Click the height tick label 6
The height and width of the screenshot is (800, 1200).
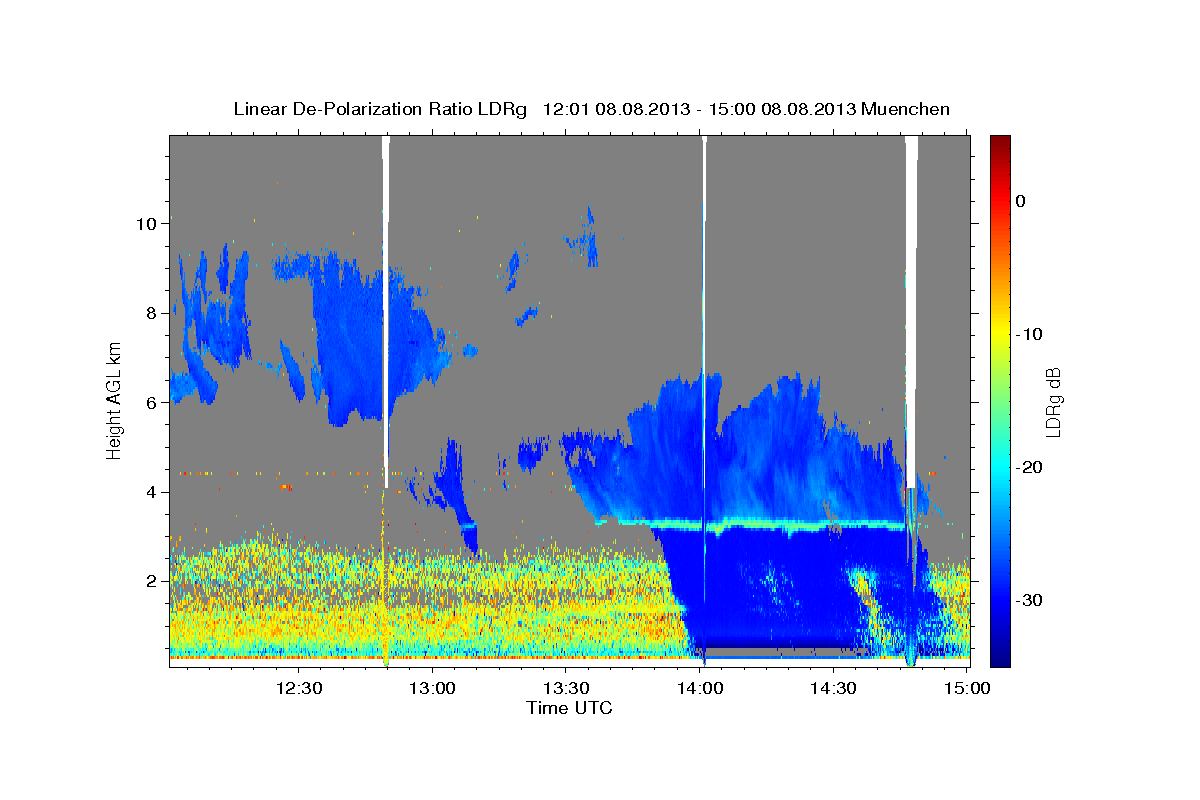pyautogui.click(x=150, y=402)
